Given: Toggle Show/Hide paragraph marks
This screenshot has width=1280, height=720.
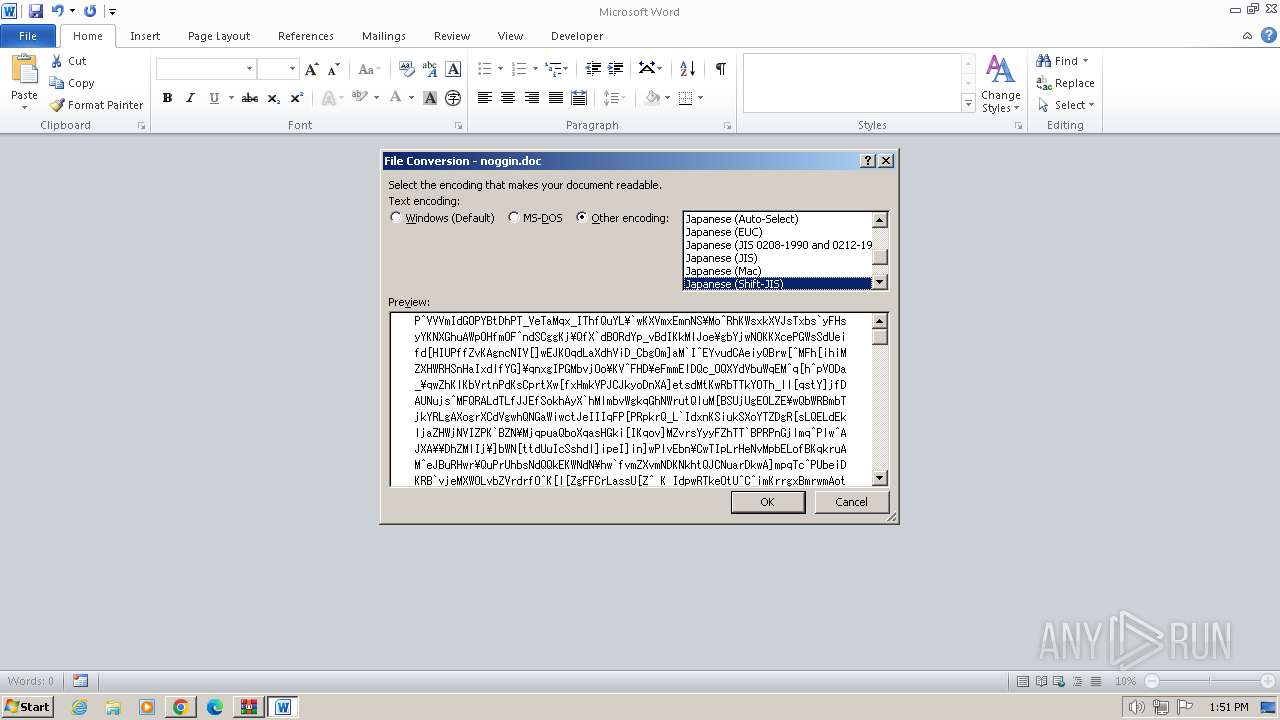Looking at the screenshot, I should click(720, 69).
